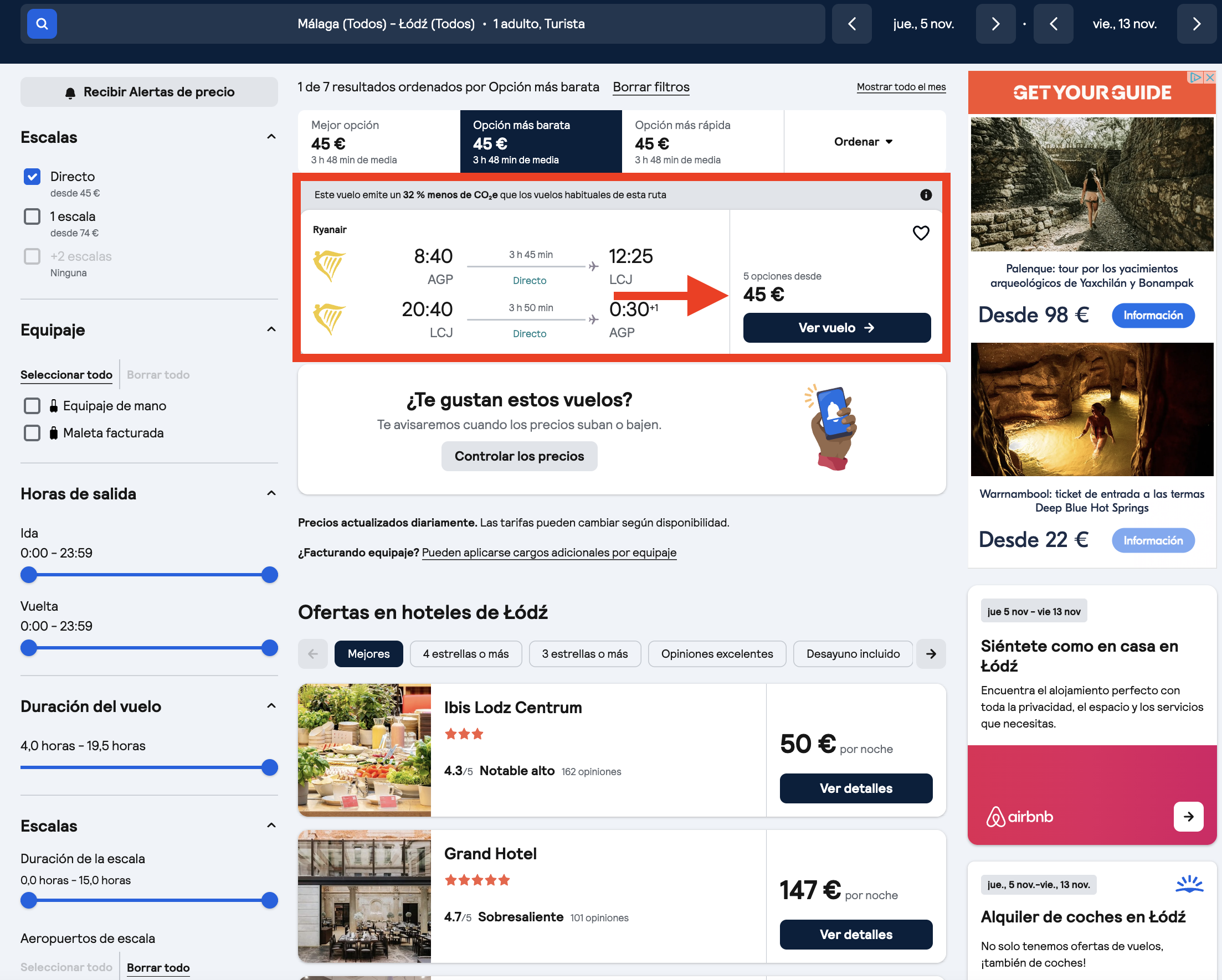
Task: Select the Mejor opción tab
Action: click(x=378, y=142)
